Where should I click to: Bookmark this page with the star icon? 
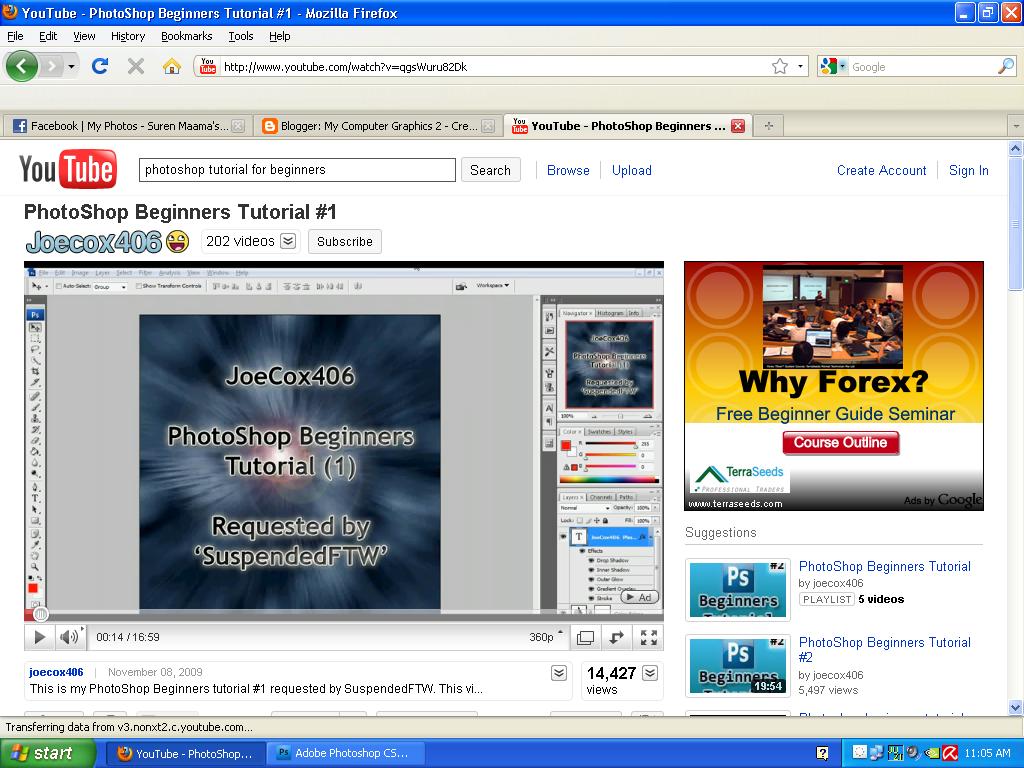[x=780, y=67]
